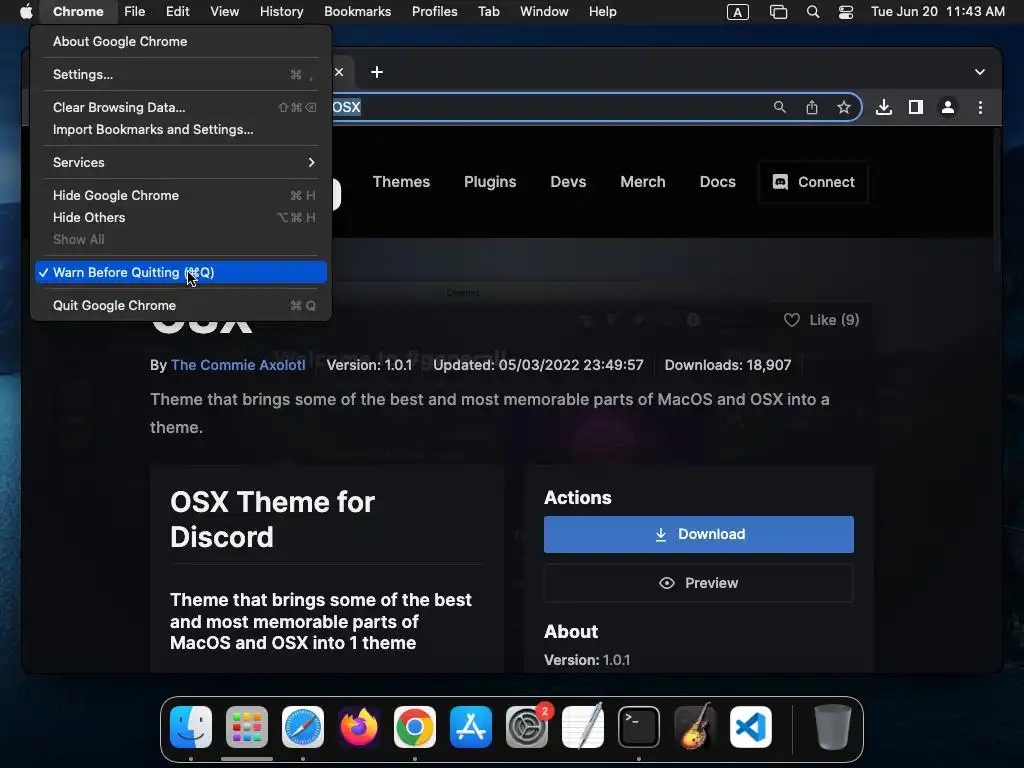
Task: Go to Devs page
Action: [568, 182]
